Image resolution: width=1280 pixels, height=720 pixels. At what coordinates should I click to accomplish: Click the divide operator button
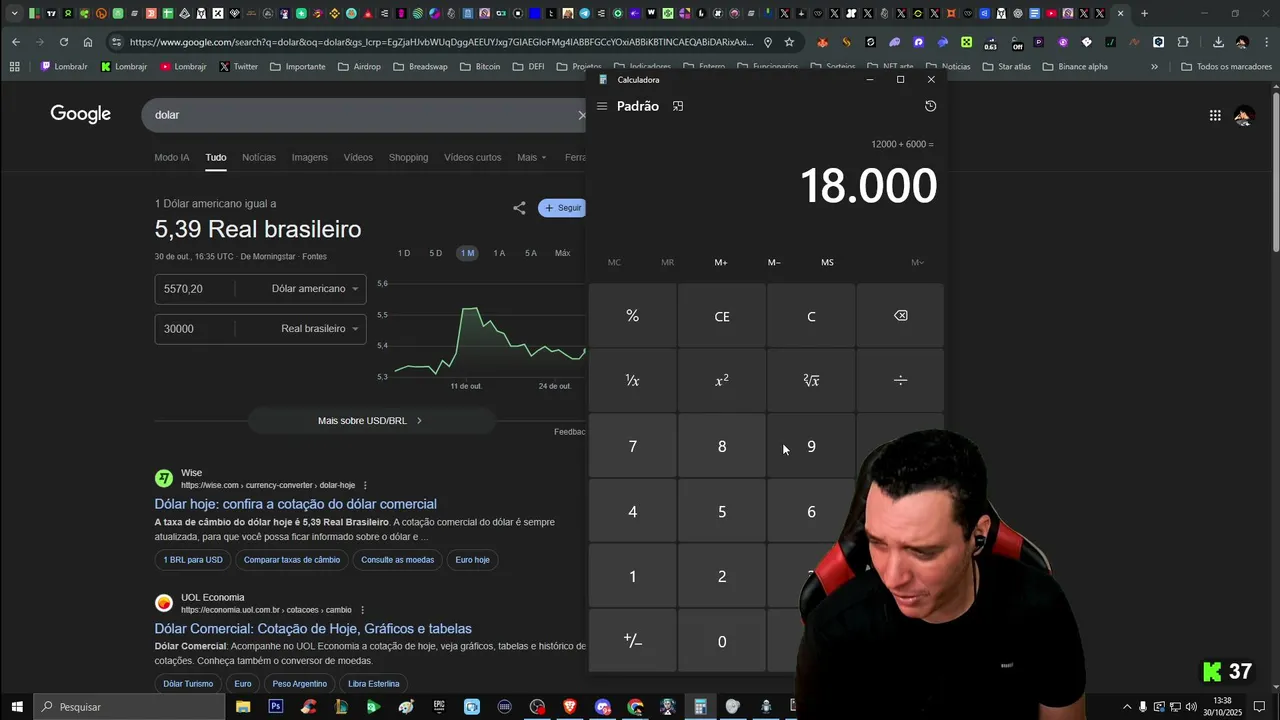click(900, 380)
